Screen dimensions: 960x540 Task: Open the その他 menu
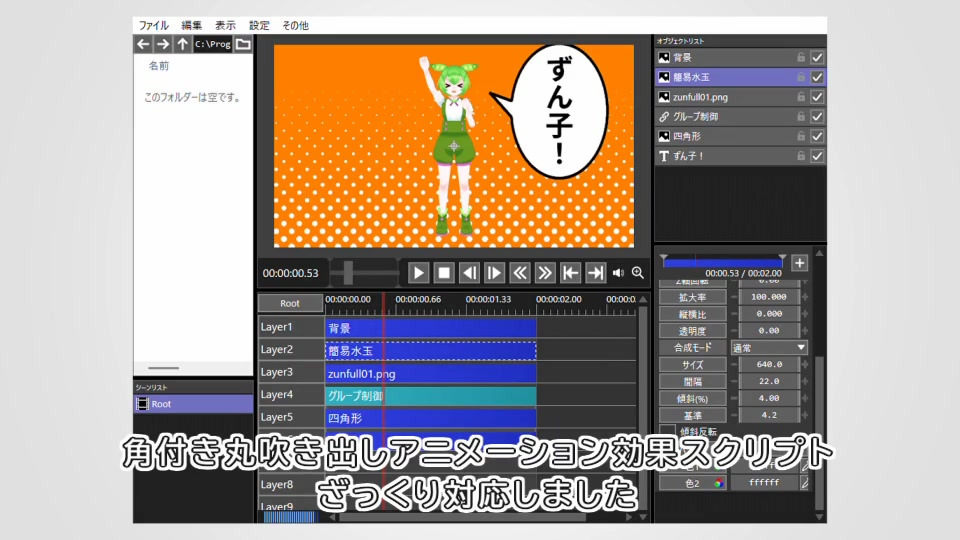tap(295, 26)
